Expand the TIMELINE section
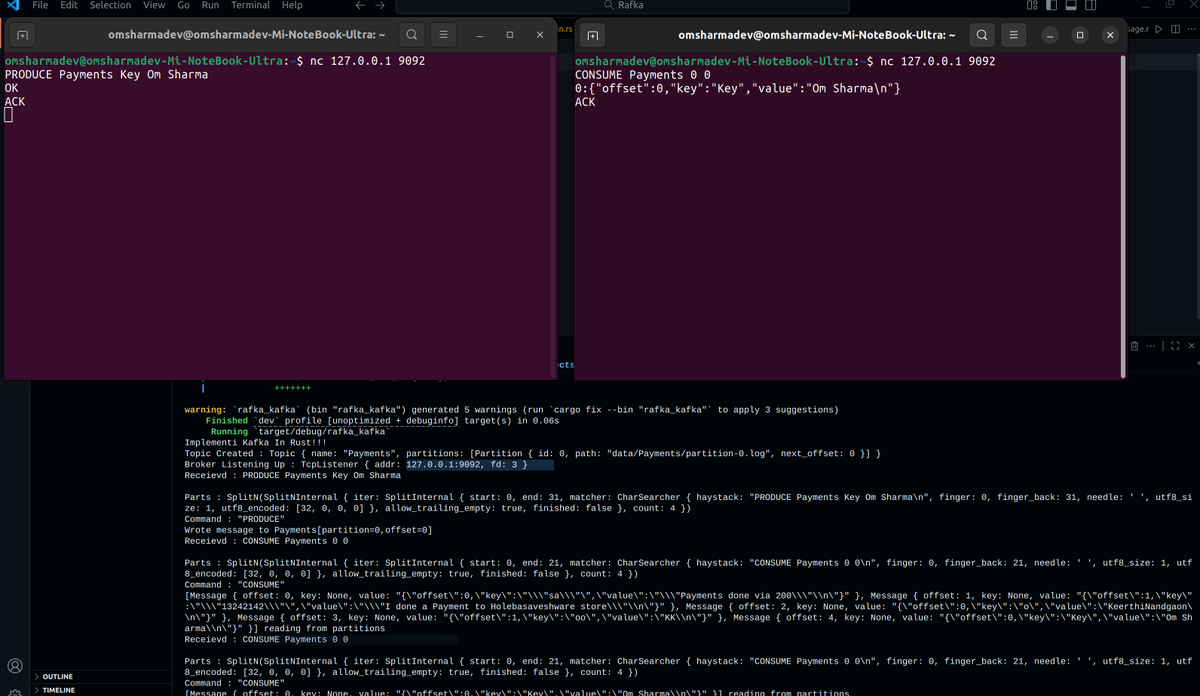This screenshot has width=1200, height=696. (58, 690)
